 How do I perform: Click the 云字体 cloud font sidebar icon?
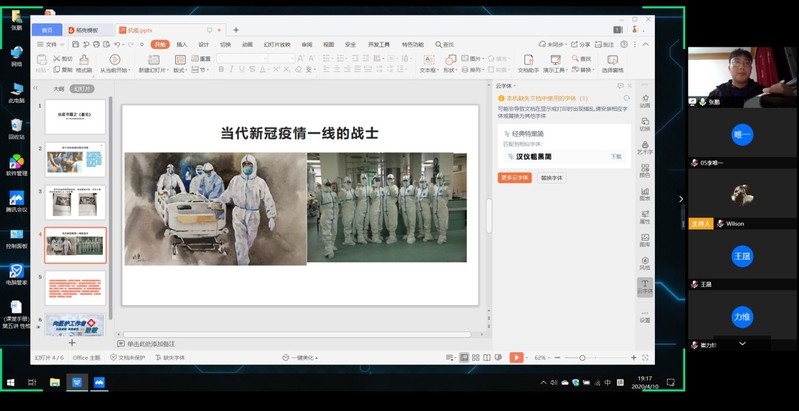pos(645,286)
